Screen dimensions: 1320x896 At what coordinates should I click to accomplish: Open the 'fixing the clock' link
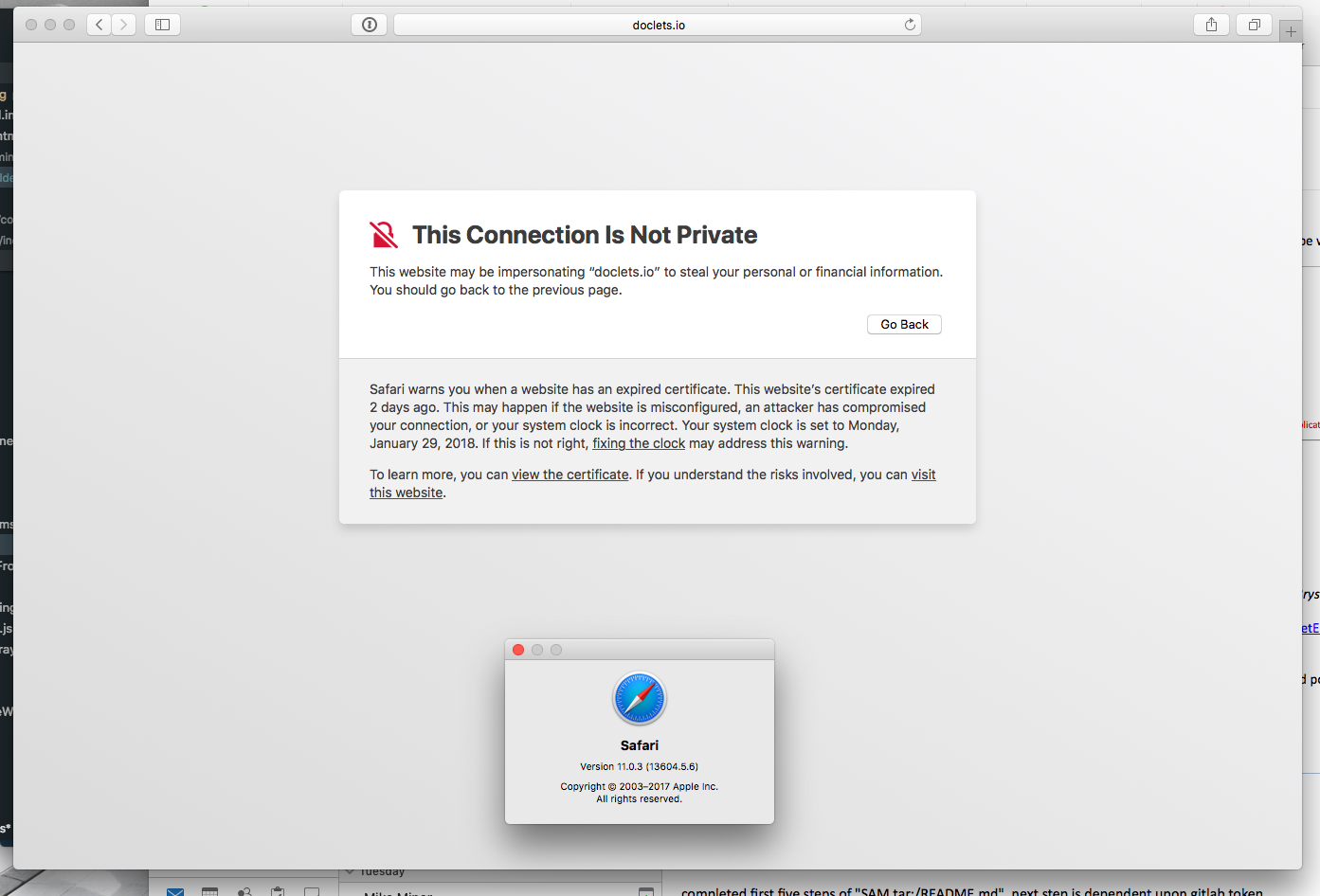(x=639, y=443)
